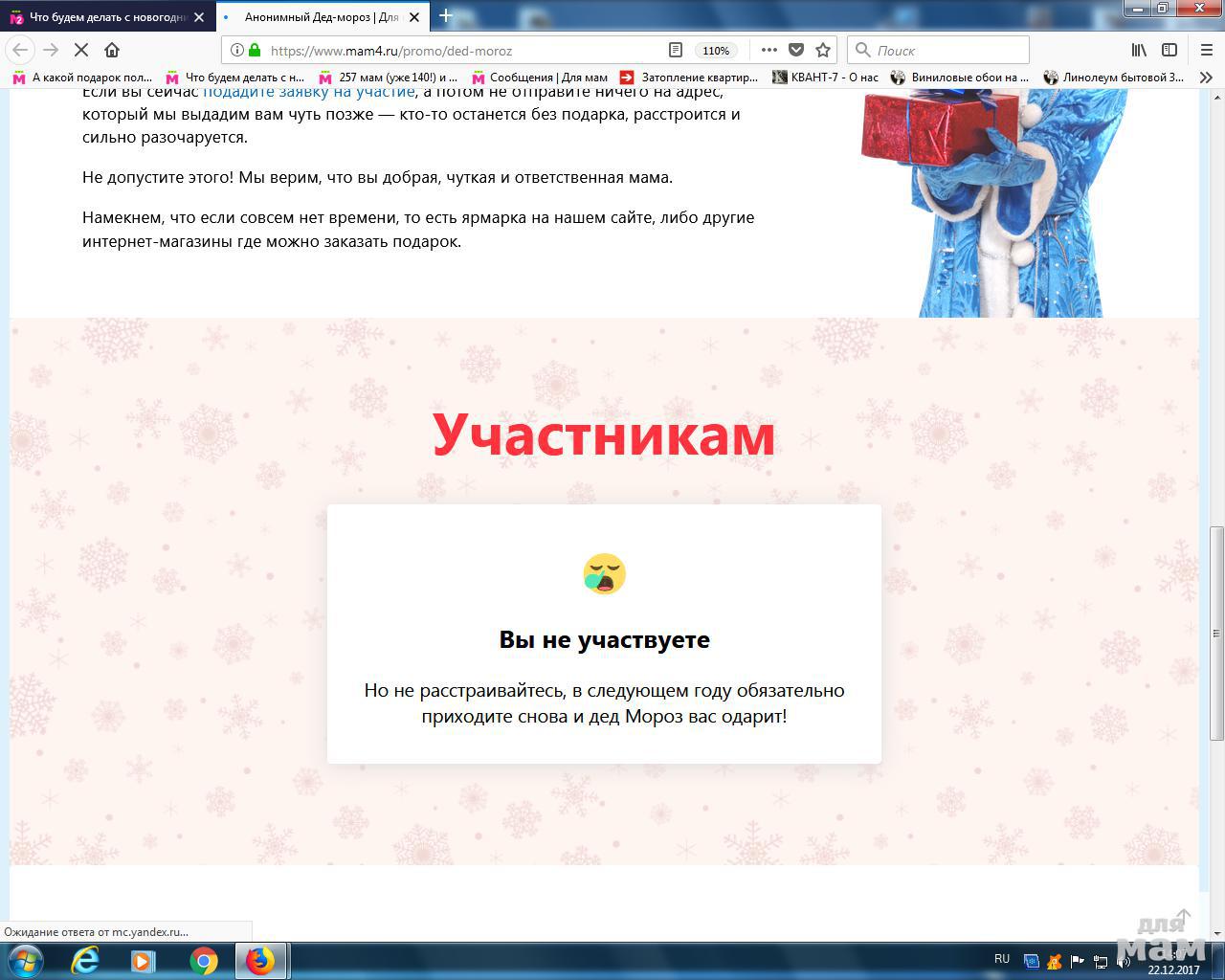Open Firefox library icon
This screenshot has height=980, width=1225.
click(1139, 50)
